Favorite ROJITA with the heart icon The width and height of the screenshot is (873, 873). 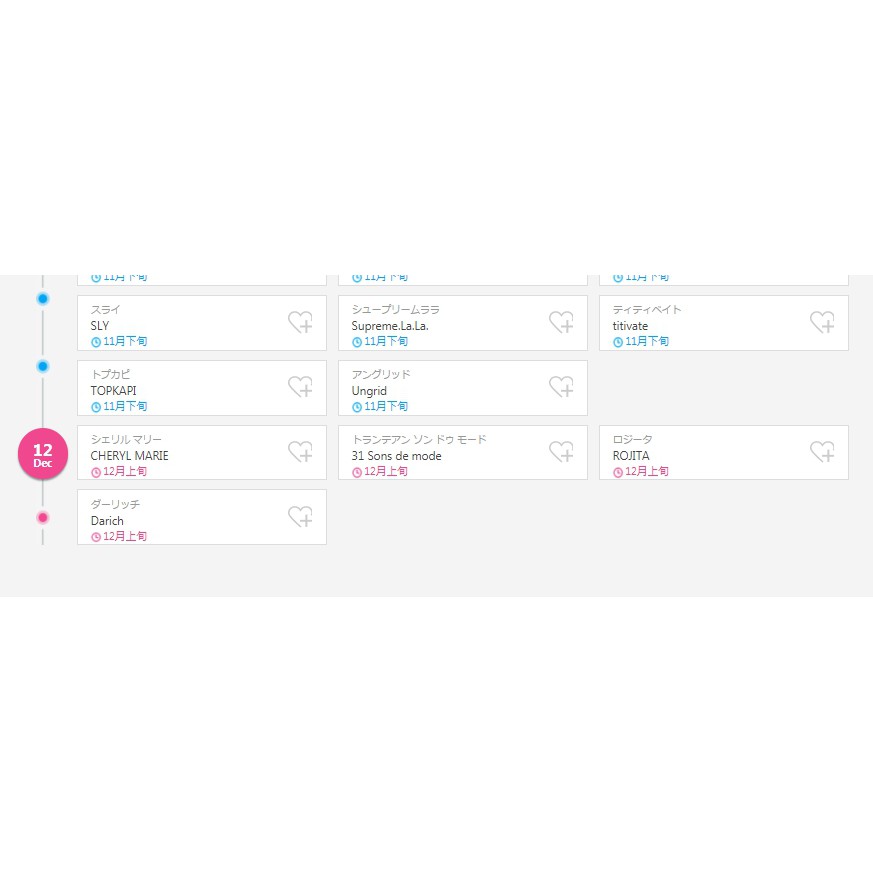pyautogui.click(x=822, y=452)
